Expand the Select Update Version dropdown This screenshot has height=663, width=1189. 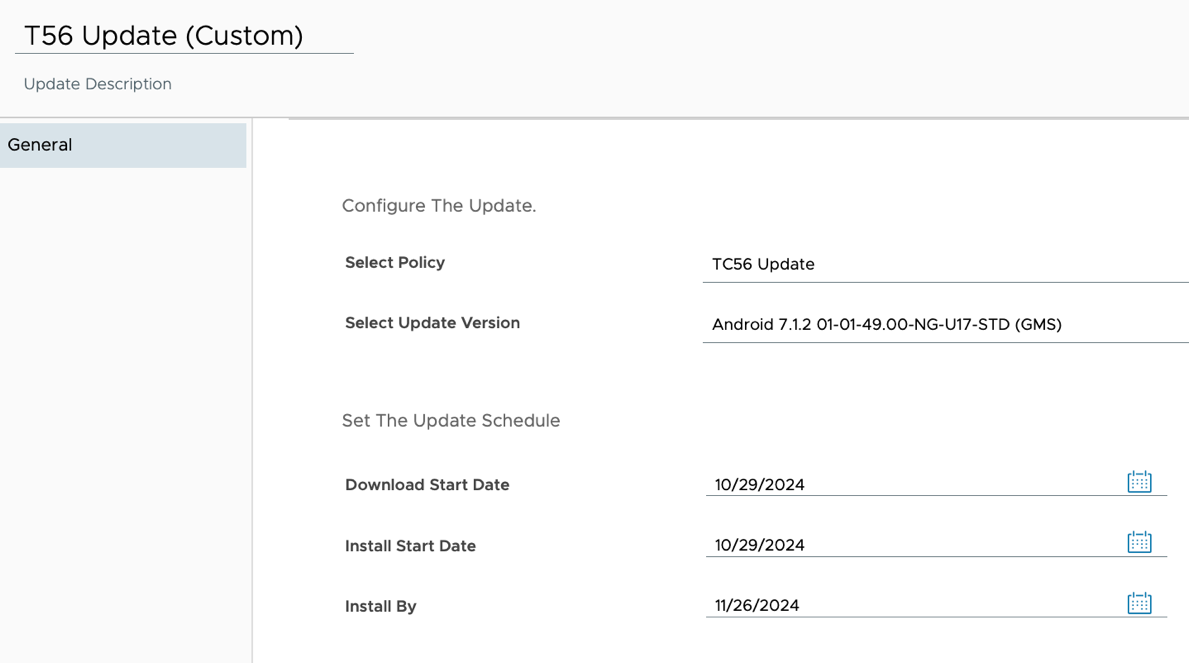point(944,324)
